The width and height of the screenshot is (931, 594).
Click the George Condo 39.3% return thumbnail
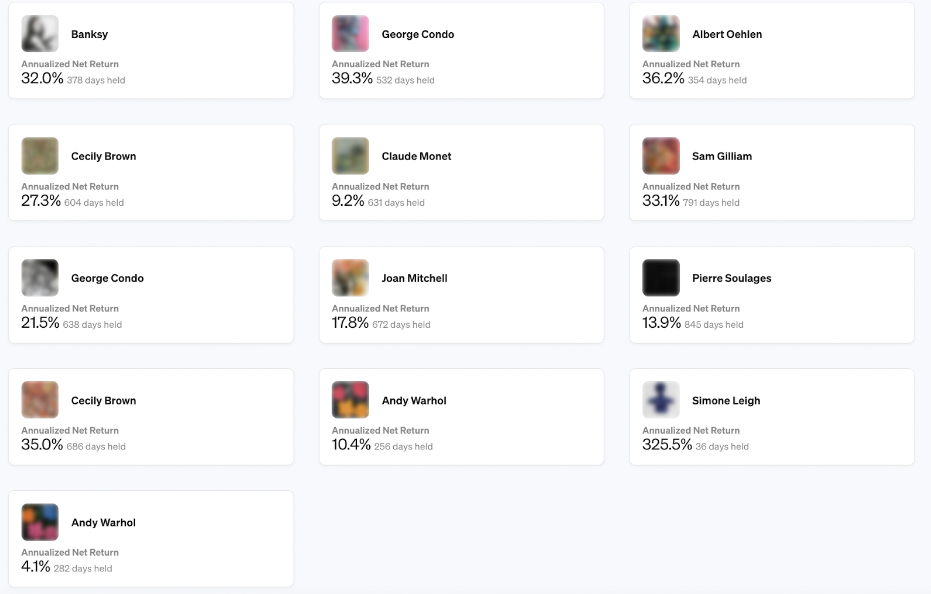tap(350, 34)
